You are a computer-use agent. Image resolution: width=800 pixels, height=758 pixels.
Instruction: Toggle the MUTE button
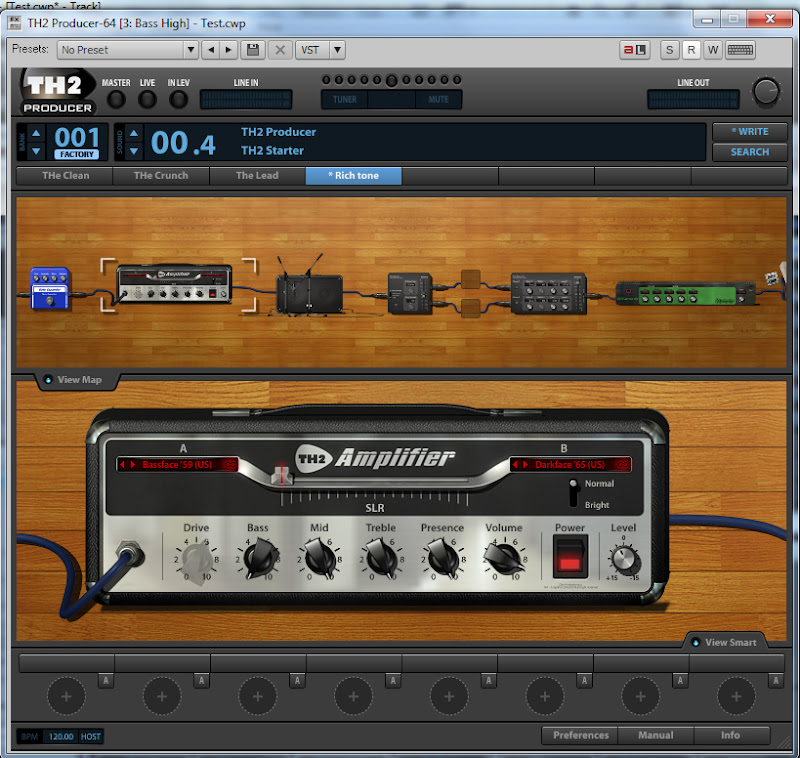[438, 99]
